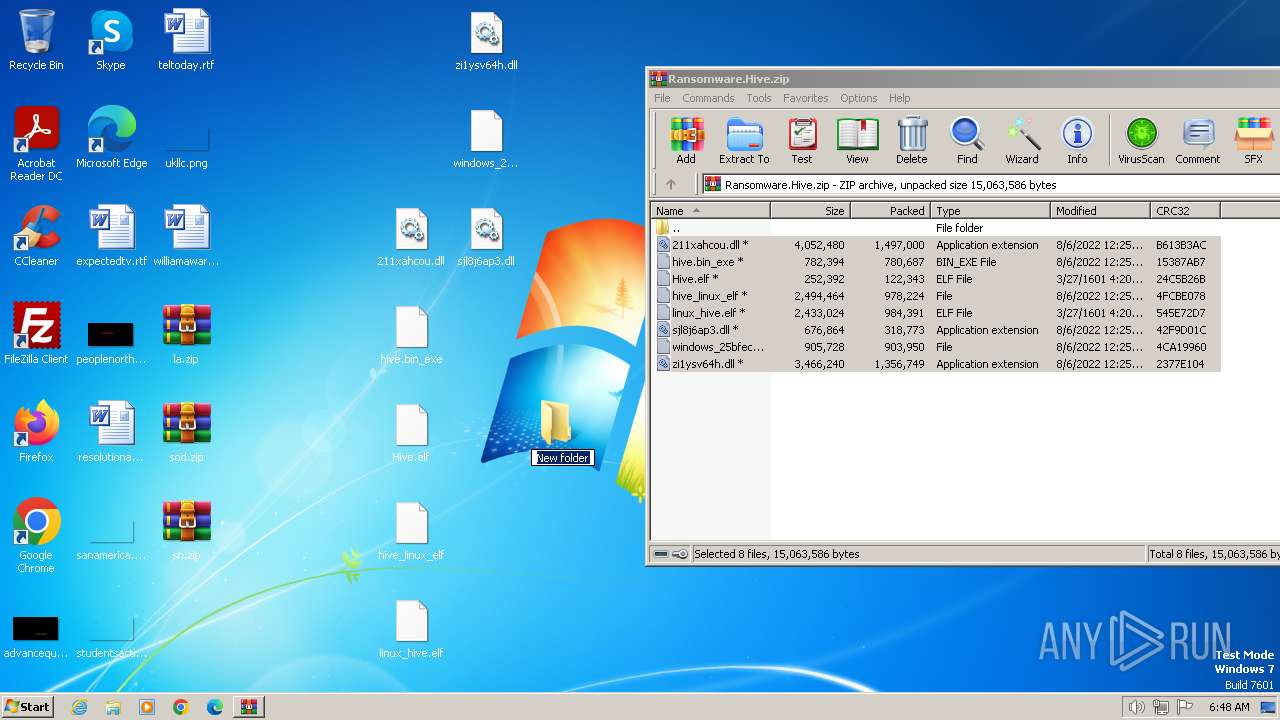Go up one folder level arrow

[x=671, y=184]
